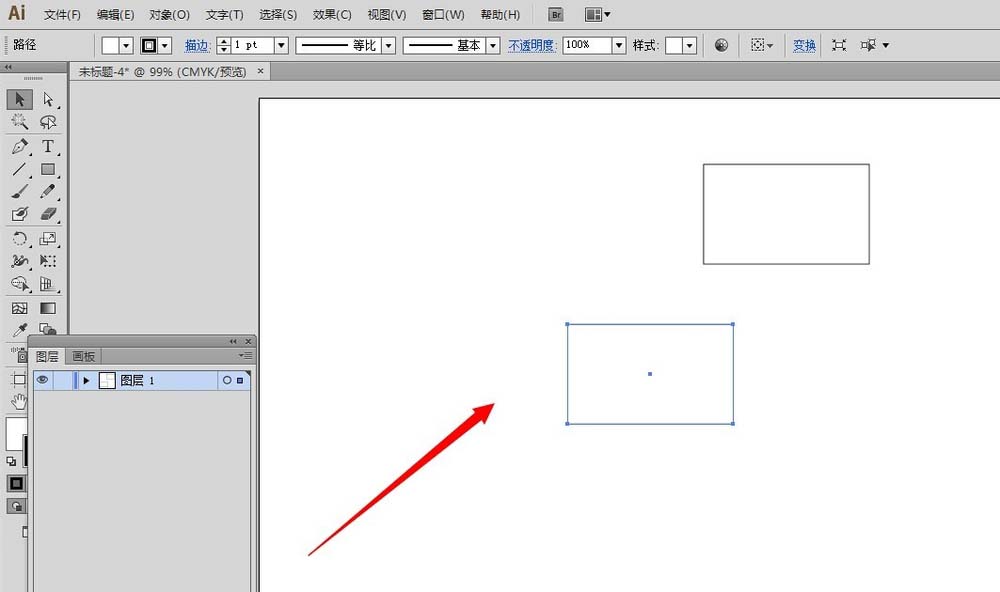The height and width of the screenshot is (592, 1000).
Task: Select the Eraser tool
Action: pyautogui.click(x=48, y=214)
